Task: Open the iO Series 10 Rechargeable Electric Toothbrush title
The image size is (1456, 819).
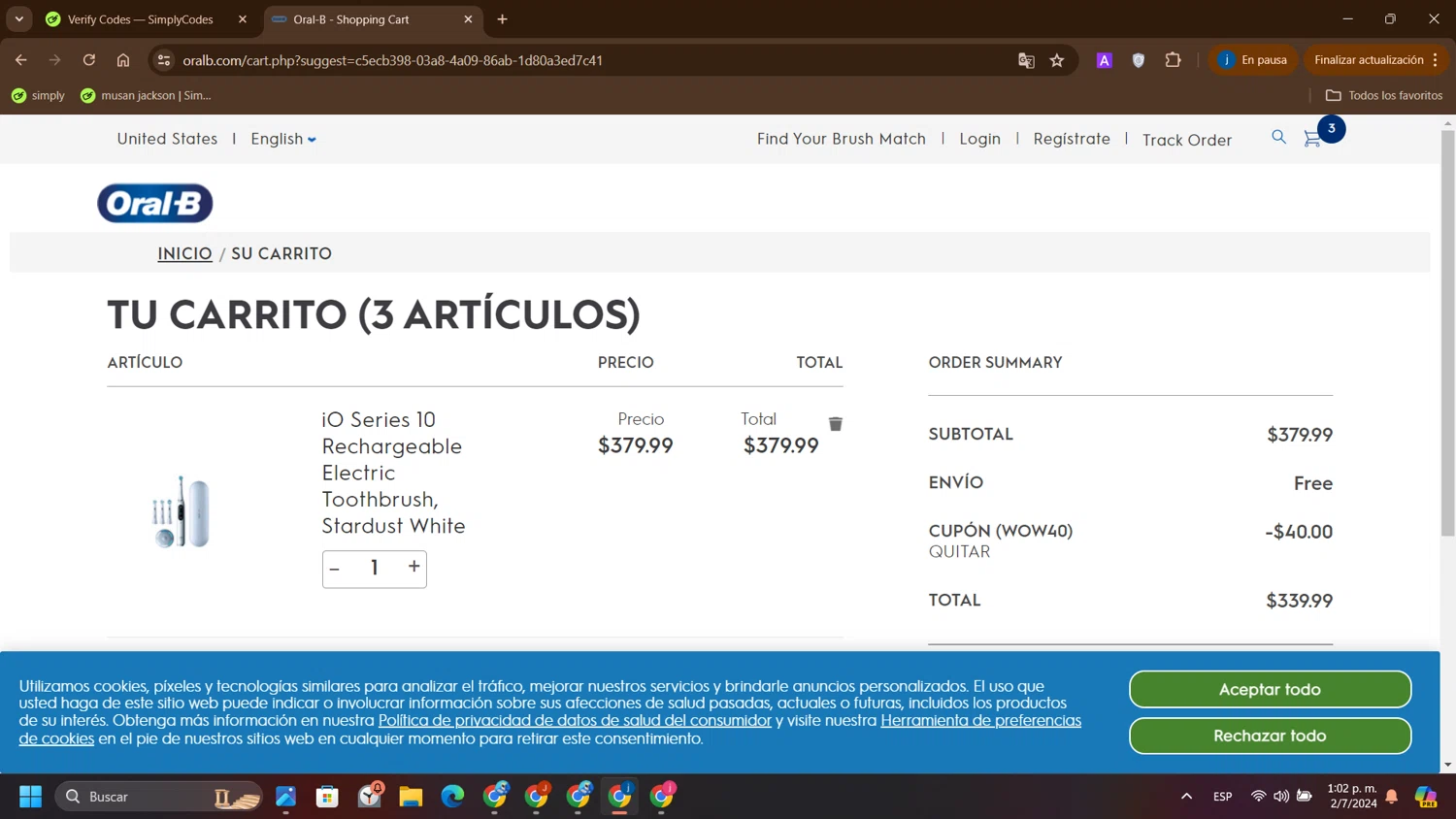Action: (x=394, y=473)
